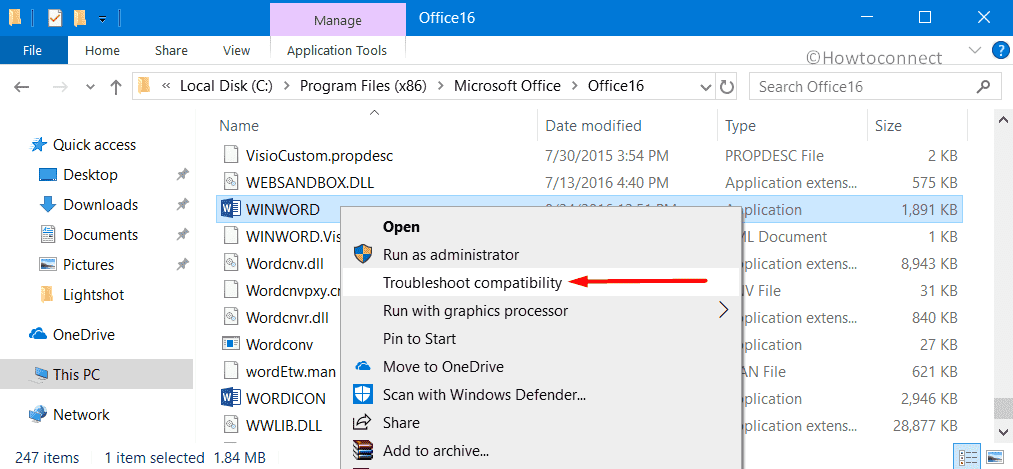Open the Lightshot folder in navigation pane
This screenshot has width=1013, height=469.
coord(93,295)
